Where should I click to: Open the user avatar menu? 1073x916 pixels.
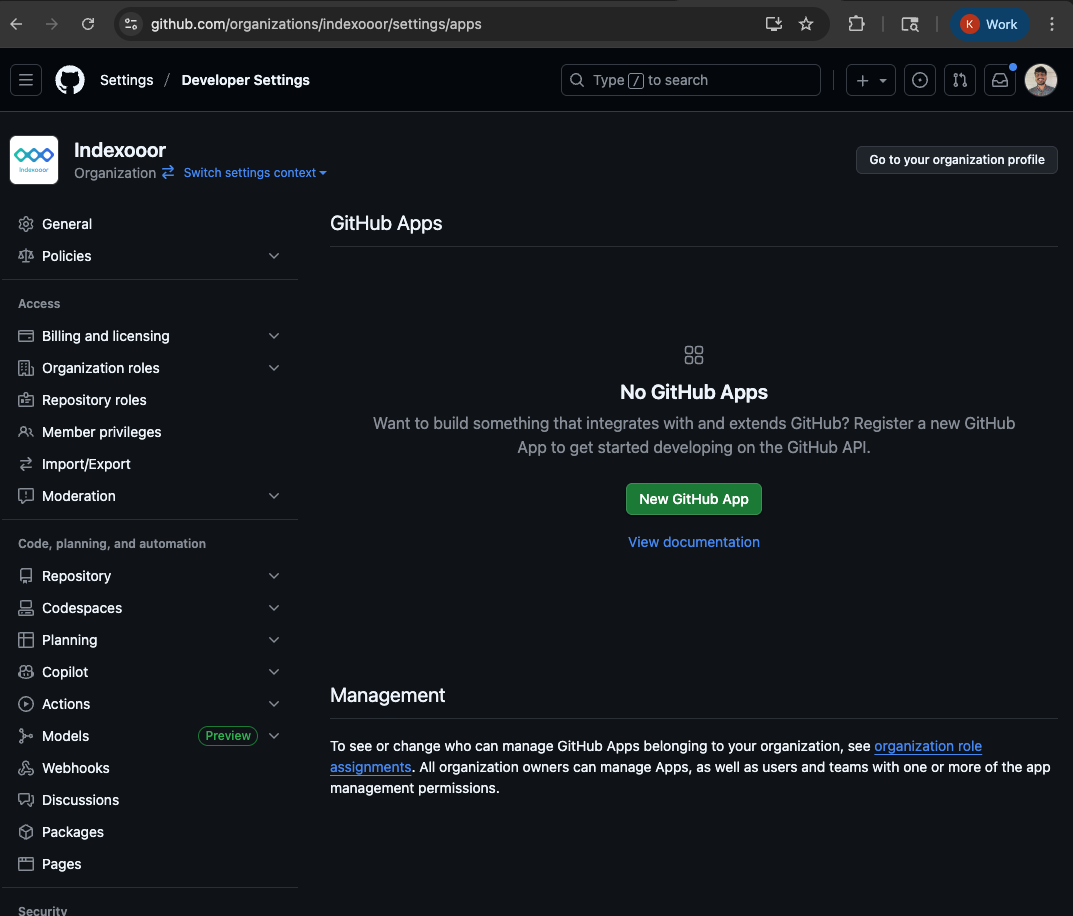coord(1041,80)
